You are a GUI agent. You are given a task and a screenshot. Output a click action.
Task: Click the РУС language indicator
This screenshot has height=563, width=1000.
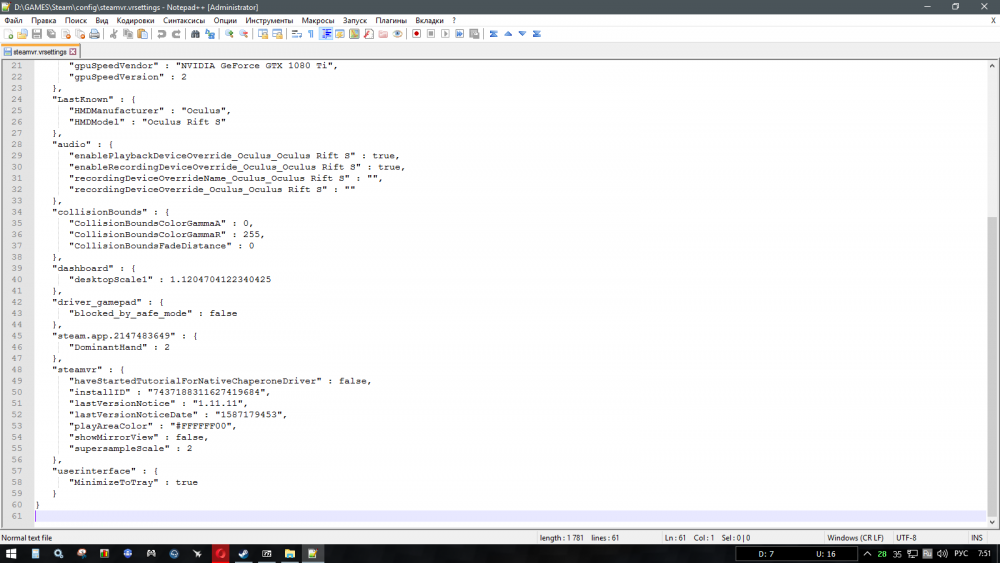[x=960, y=553]
